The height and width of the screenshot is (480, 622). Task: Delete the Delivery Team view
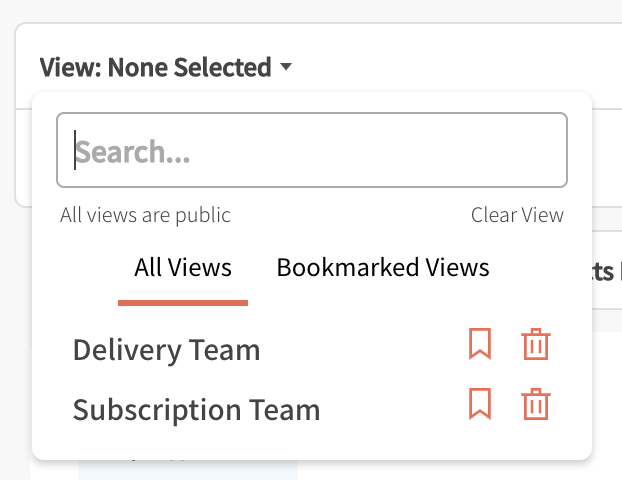[x=536, y=345]
